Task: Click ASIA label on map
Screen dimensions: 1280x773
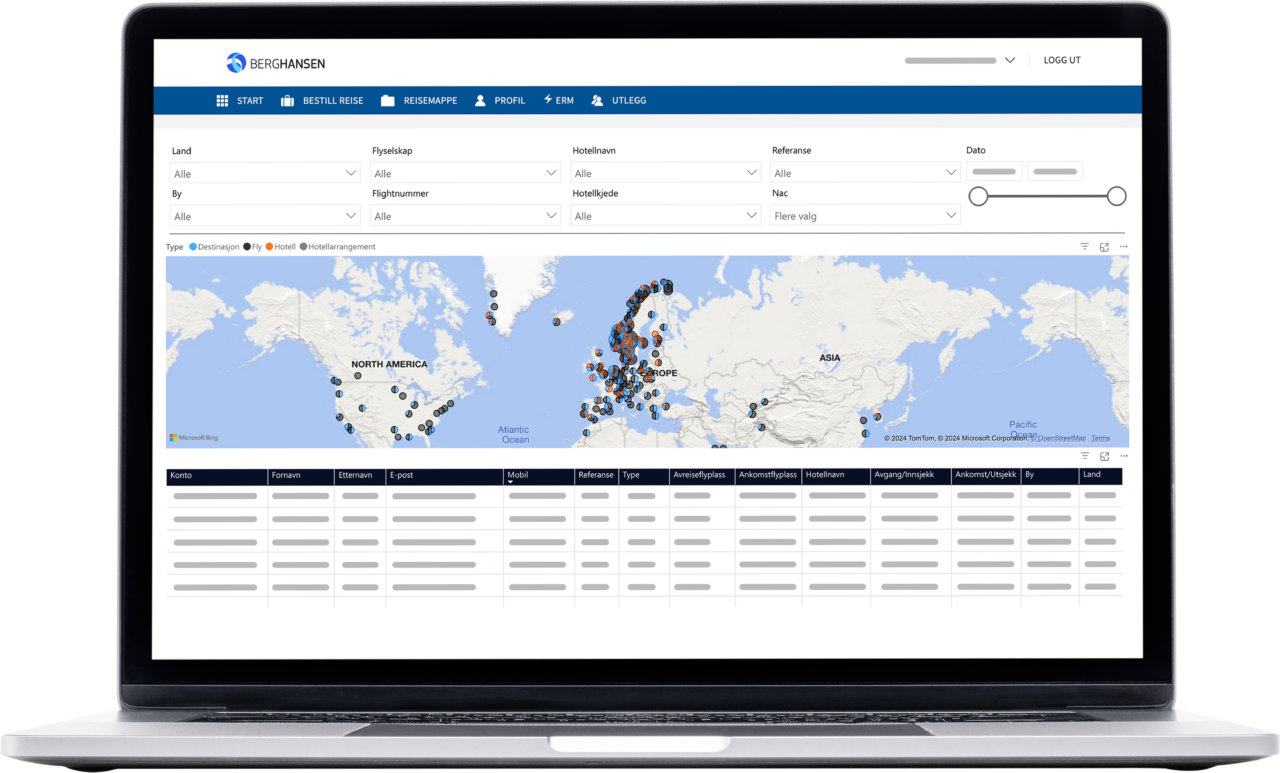Action: (830, 357)
